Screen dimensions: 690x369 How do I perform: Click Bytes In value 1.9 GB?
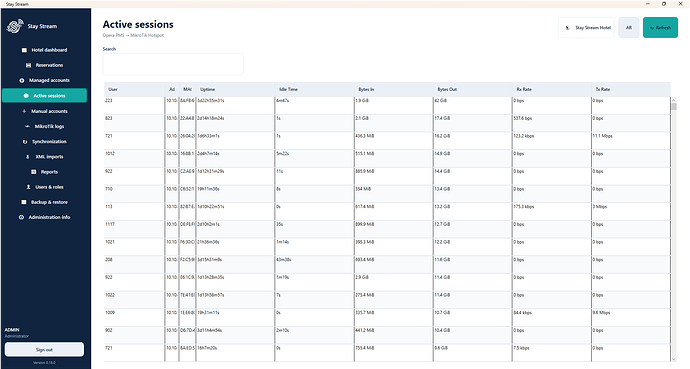[362, 101]
